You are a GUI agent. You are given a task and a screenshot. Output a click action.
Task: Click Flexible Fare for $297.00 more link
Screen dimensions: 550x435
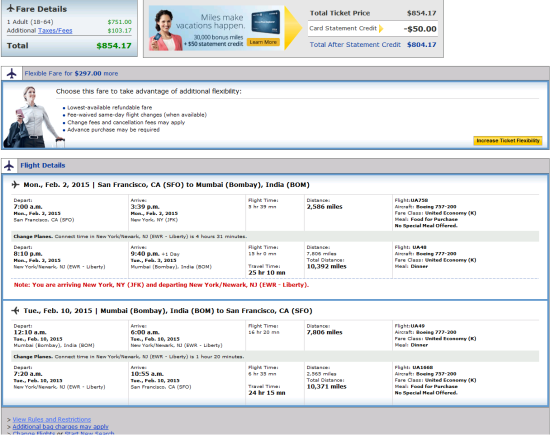71,74
